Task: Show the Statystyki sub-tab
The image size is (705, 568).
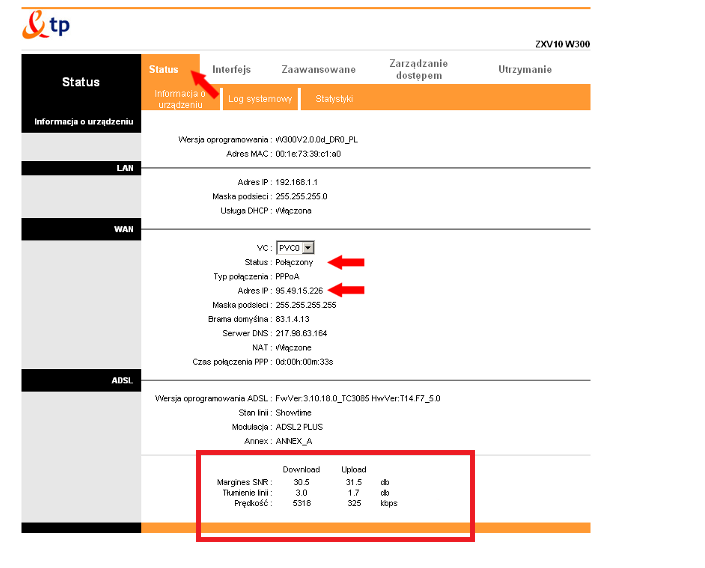Action: pos(334,98)
